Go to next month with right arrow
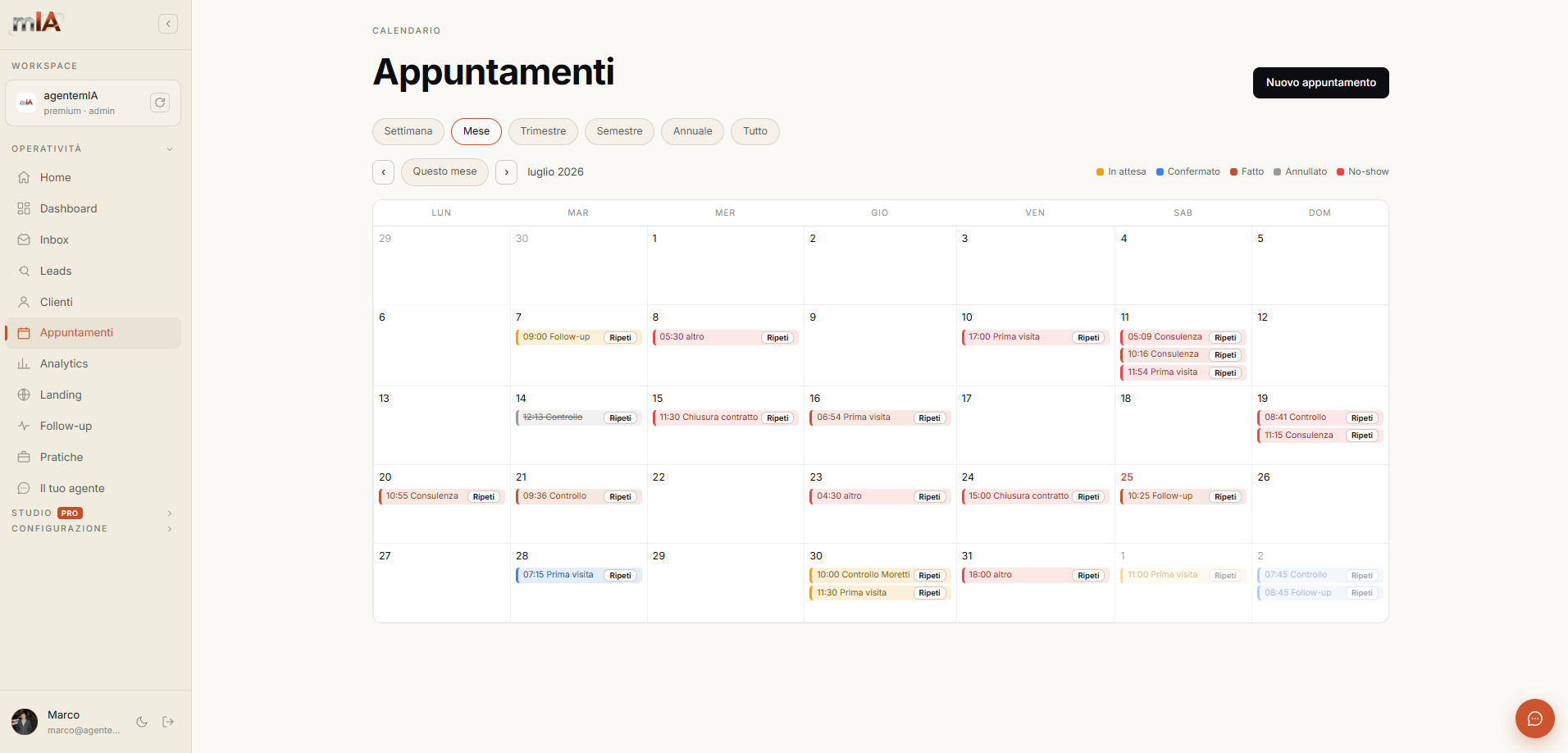 coord(507,172)
